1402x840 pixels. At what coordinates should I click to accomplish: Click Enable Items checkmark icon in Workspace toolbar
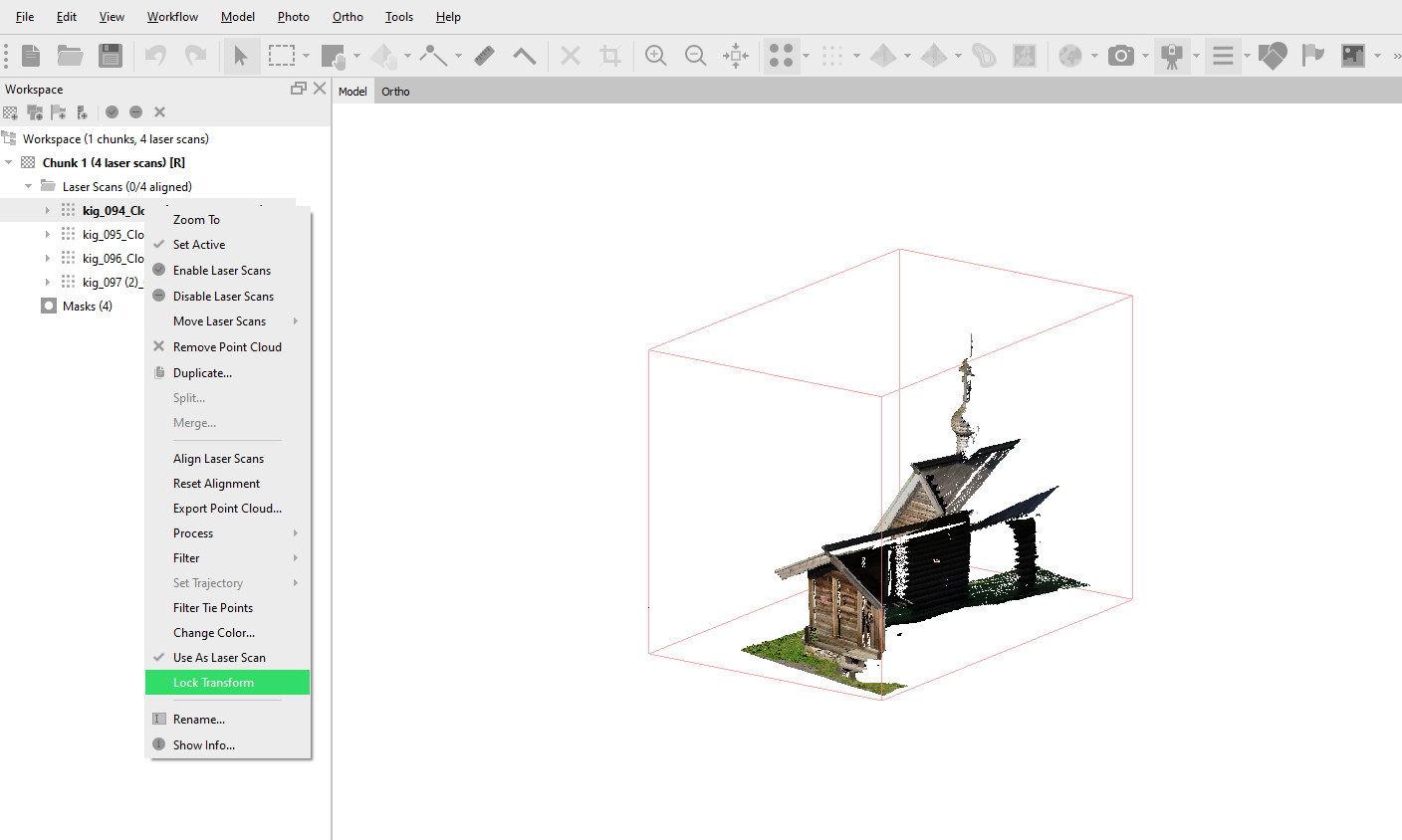click(112, 112)
